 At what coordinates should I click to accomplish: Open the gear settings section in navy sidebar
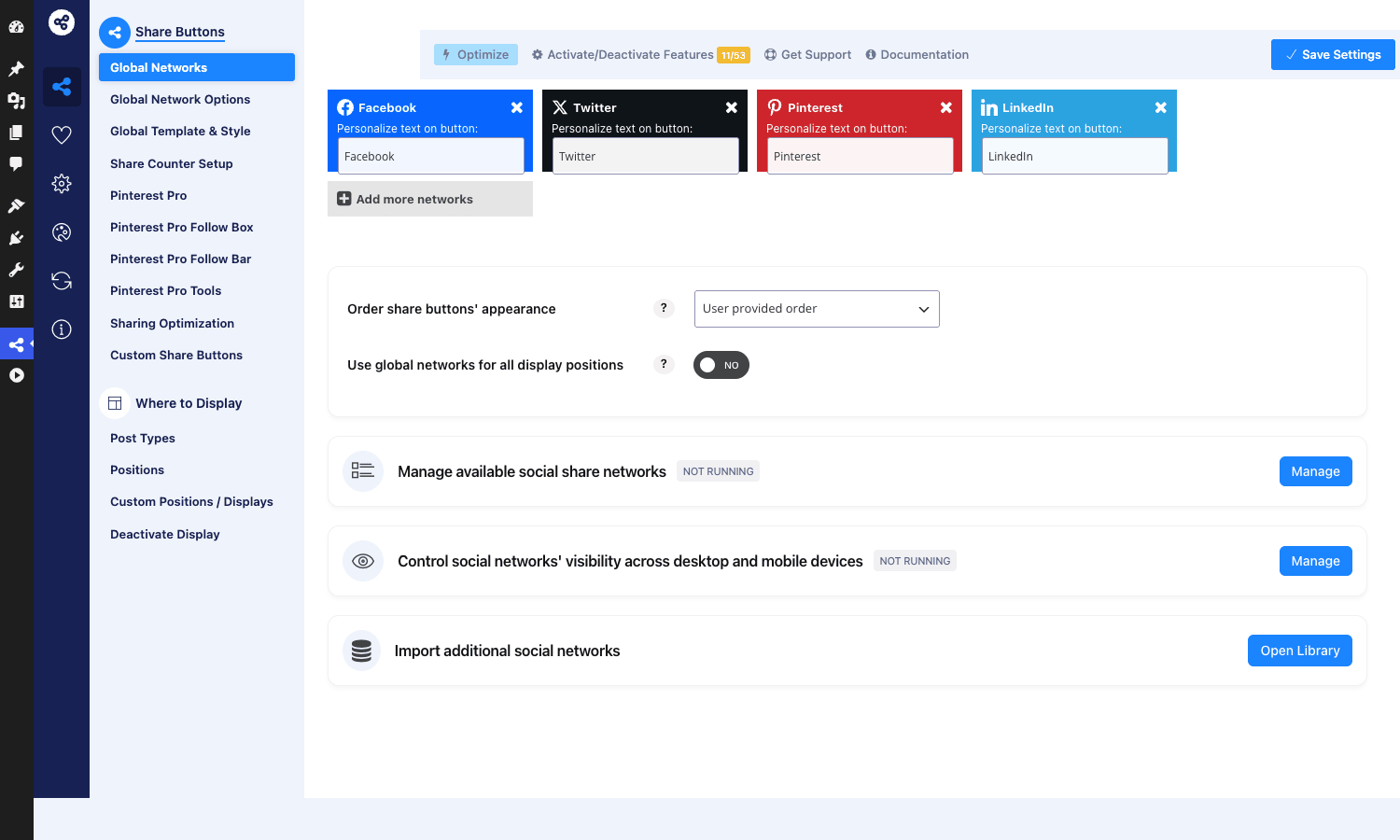coord(62,184)
